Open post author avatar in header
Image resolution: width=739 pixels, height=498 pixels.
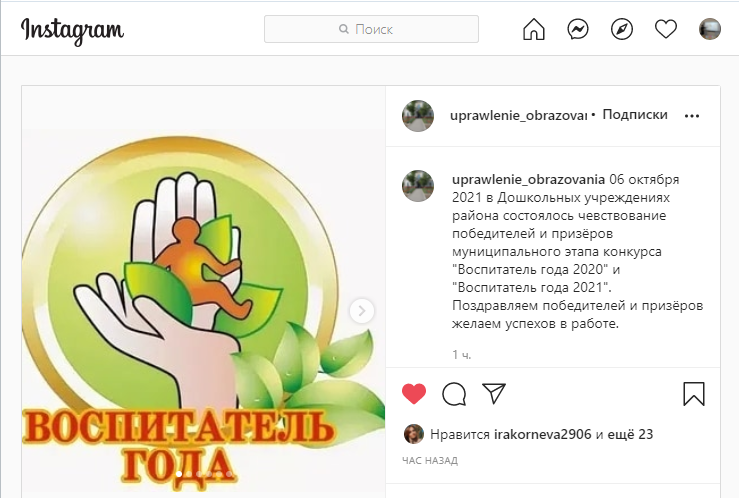(418, 116)
